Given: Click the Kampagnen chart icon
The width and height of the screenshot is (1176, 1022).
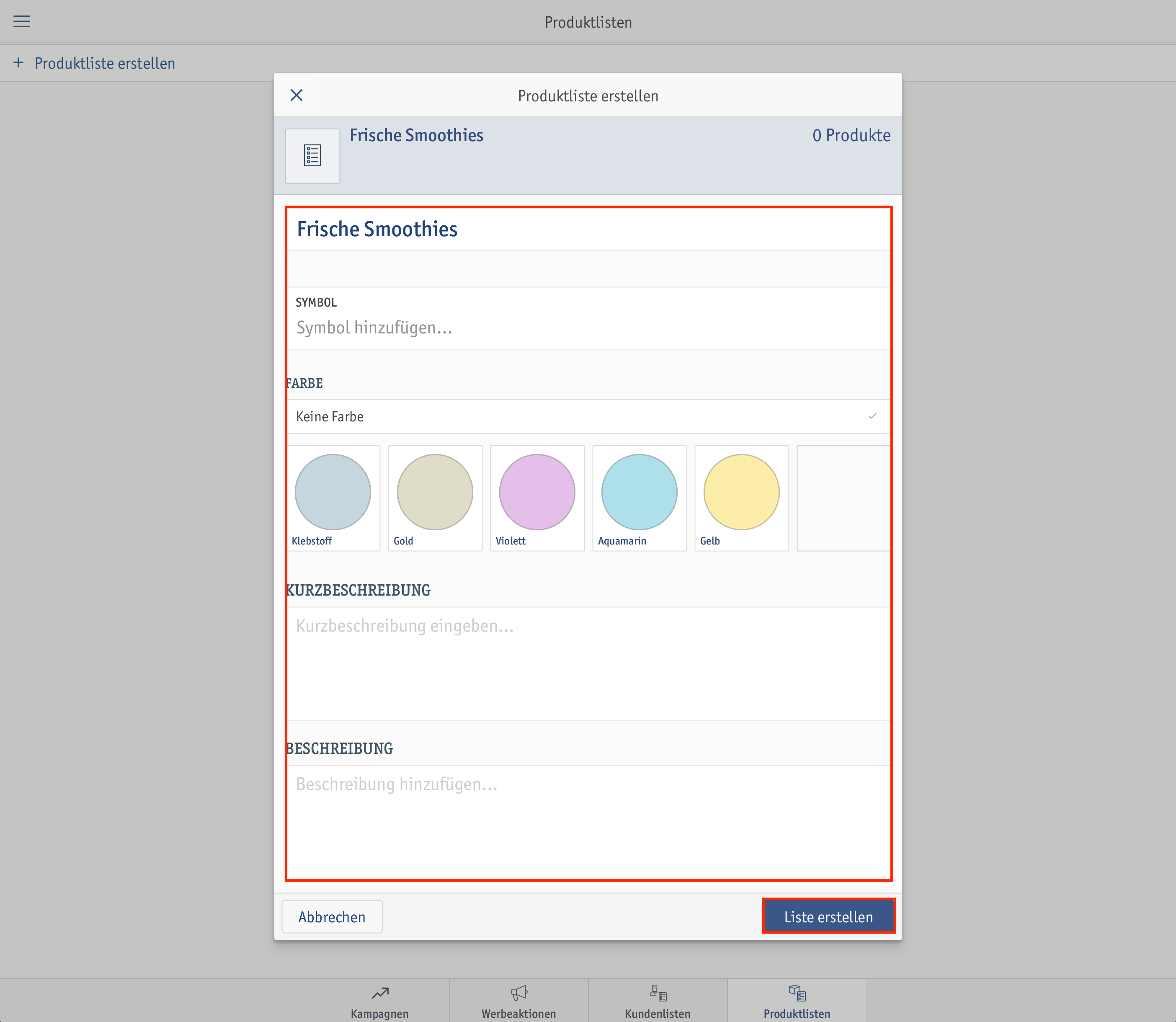Looking at the screenshot, I should click(380, 993).
